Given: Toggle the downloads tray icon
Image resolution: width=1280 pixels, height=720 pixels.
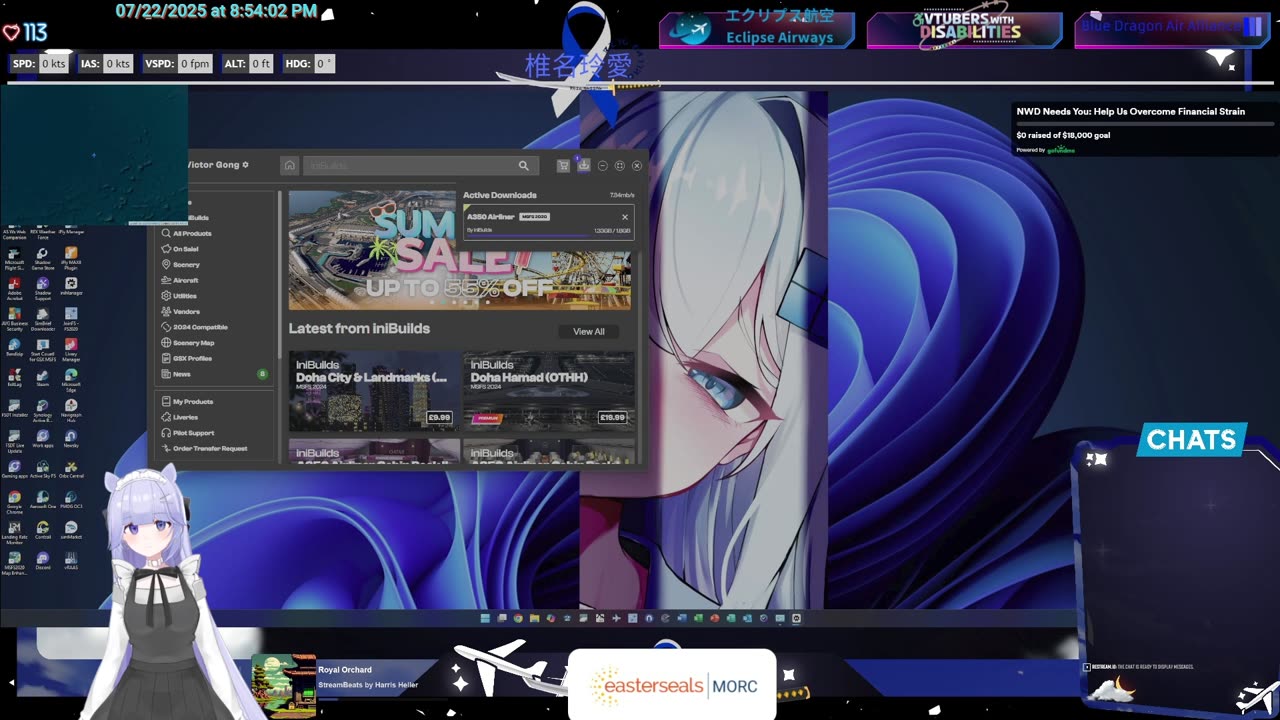Looking at the screenshot, I should tap(584, 165).
